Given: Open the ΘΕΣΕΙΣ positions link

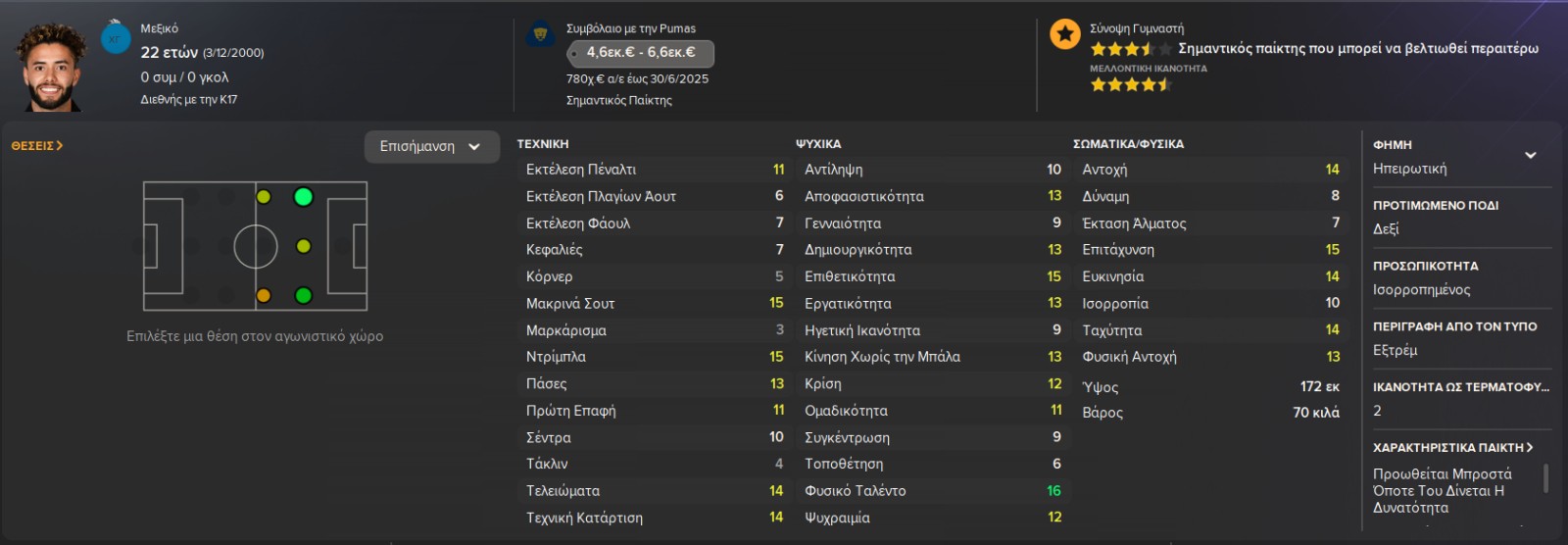Looking at the screenshot, I should [x=37, y=145].
